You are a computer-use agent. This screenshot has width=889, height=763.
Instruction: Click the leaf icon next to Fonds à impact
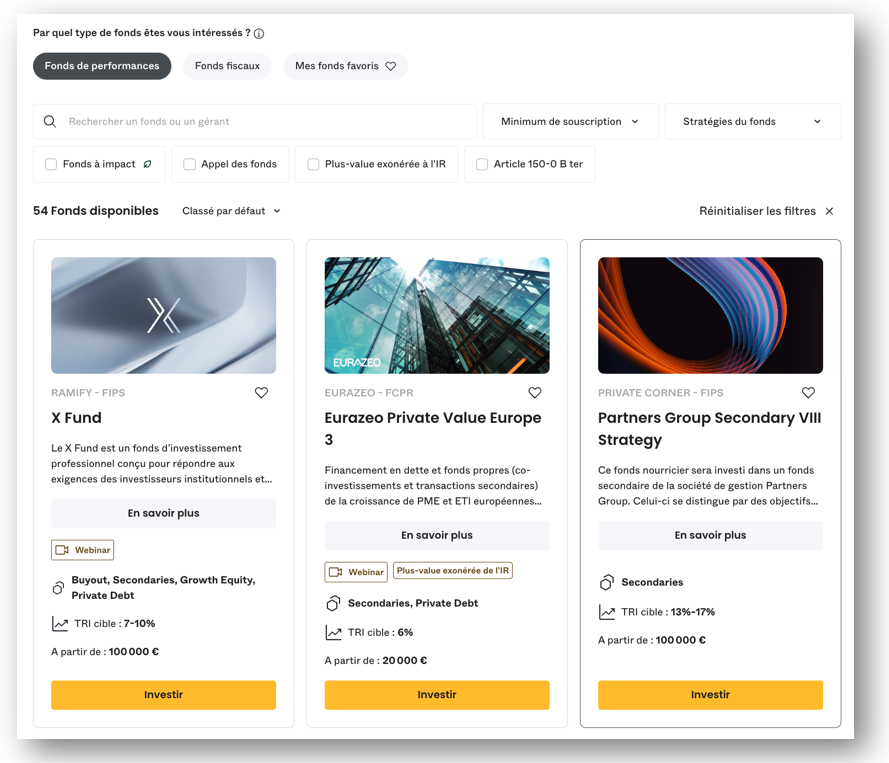pos(147,164)
